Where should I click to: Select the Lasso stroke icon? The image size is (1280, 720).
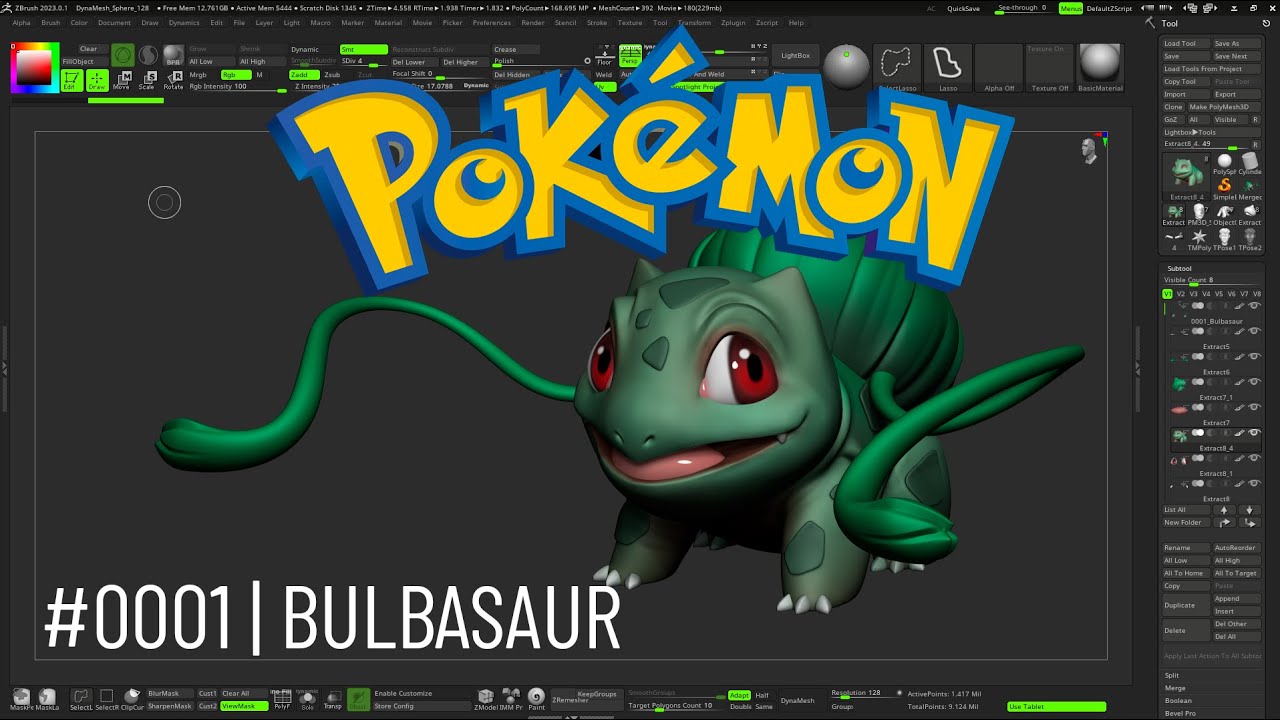click(947, 68)
